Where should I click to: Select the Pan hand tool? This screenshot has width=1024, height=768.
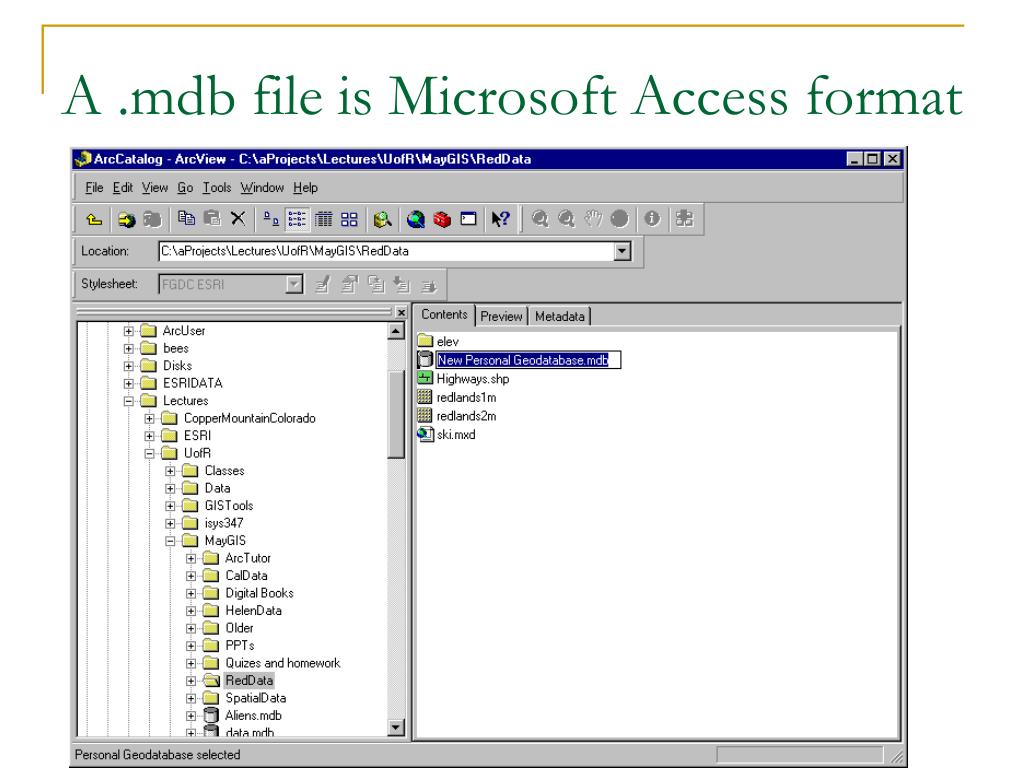coord(593,219)
